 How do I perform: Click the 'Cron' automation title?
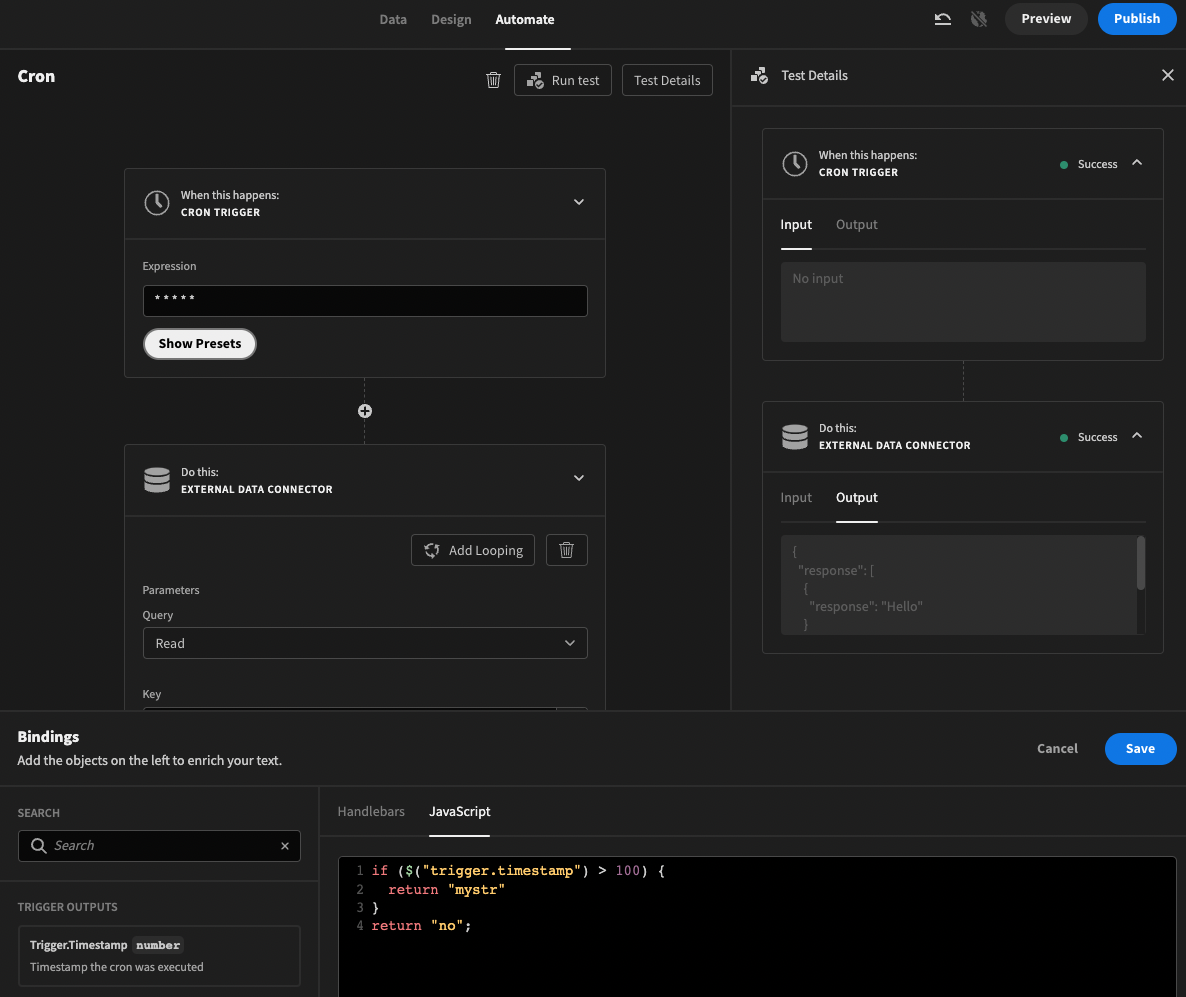tap(36, 76)
